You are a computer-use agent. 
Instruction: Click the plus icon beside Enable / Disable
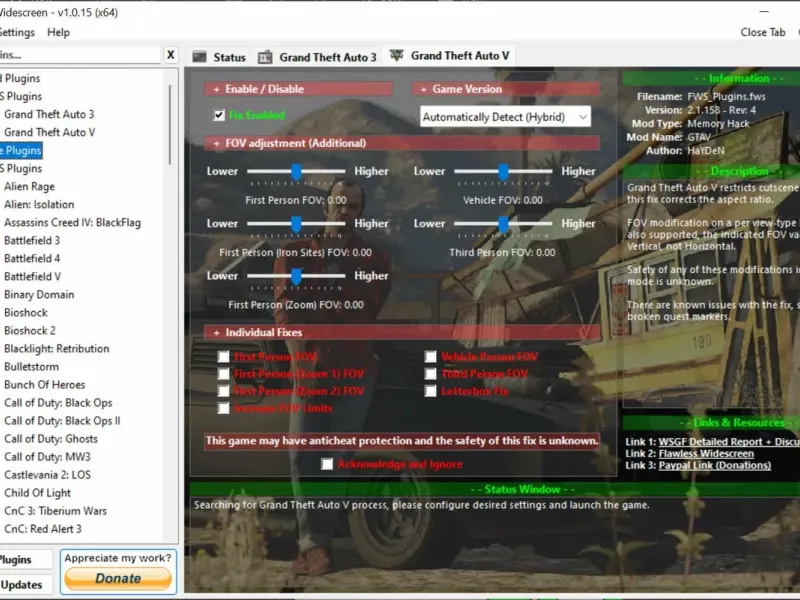tap(216, 89)
